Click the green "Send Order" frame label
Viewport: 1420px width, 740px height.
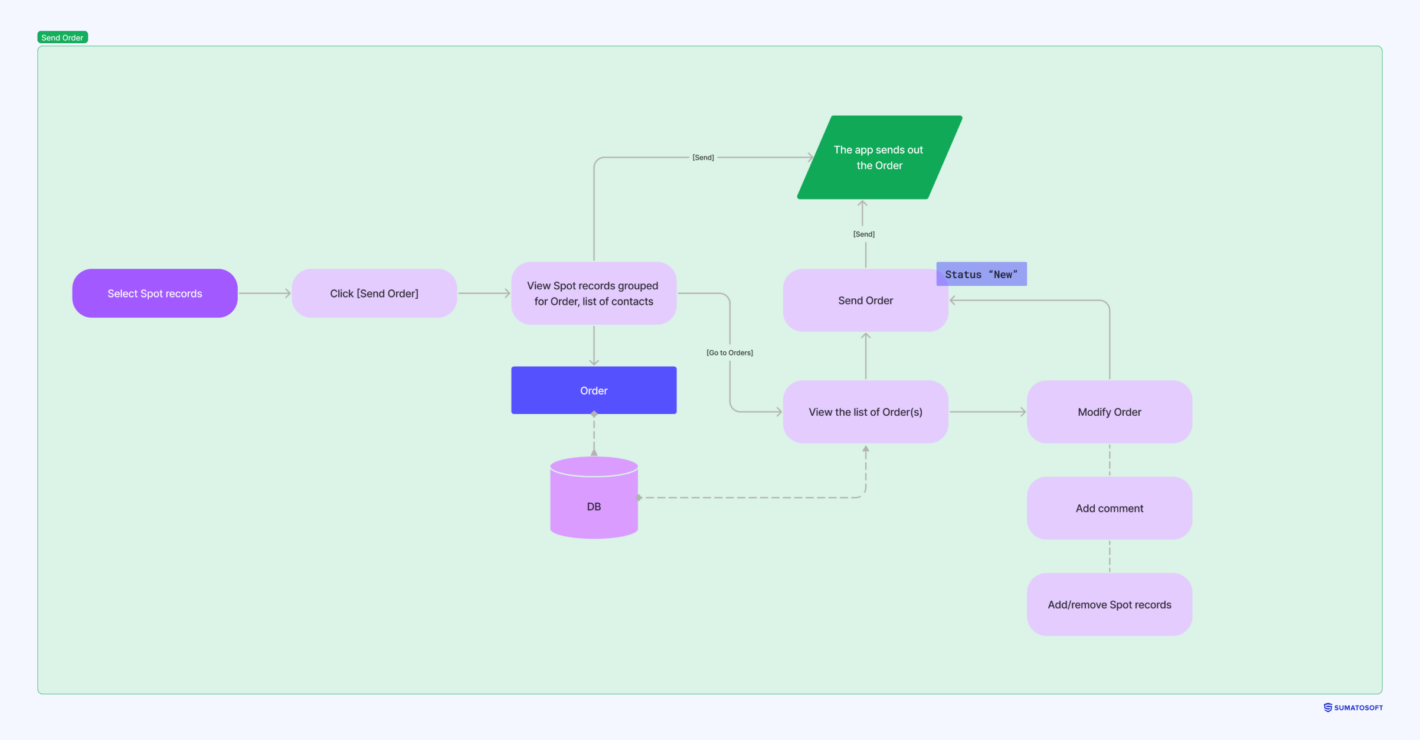coord(62,37)
